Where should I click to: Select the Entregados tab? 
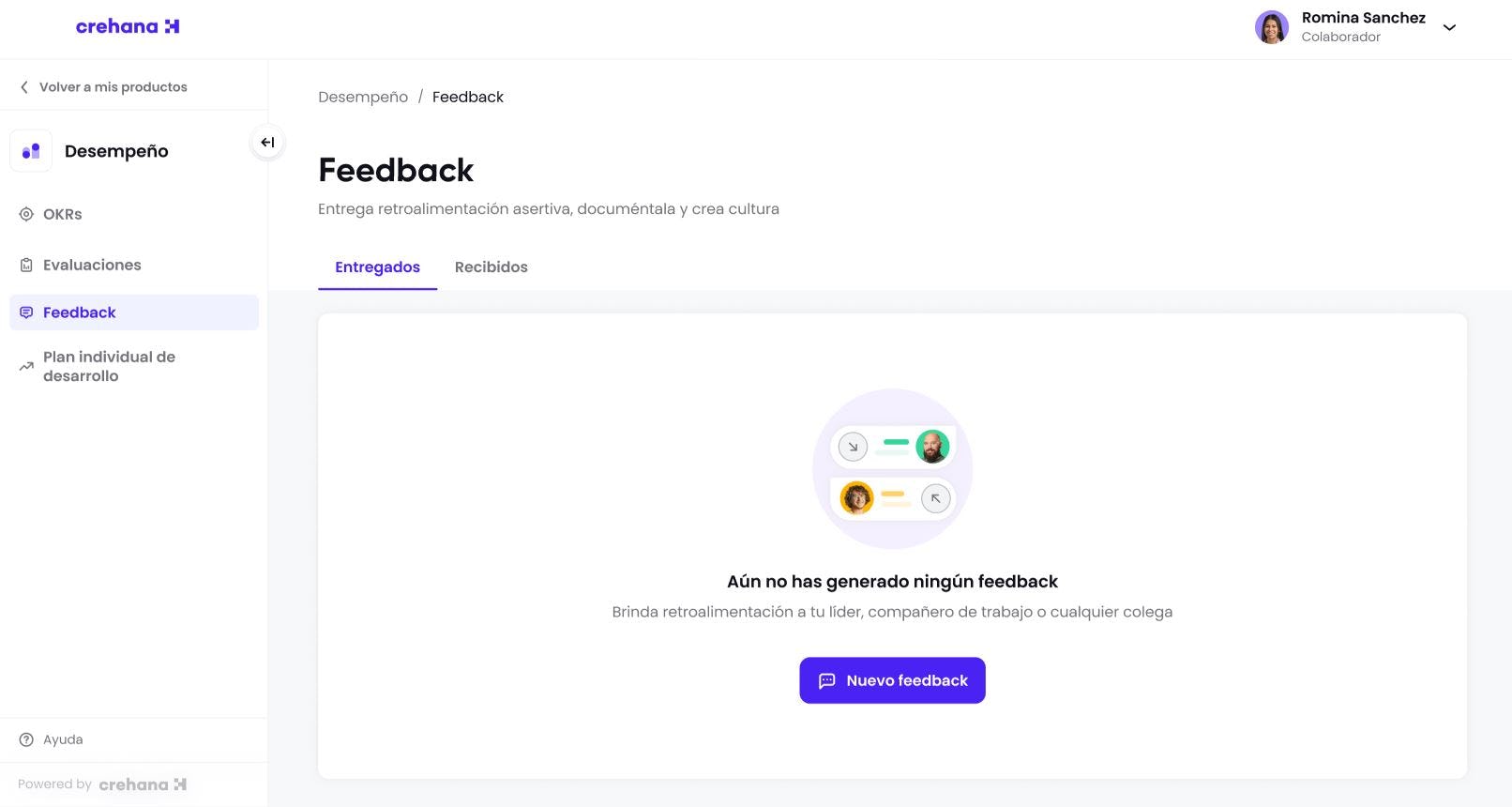pyautogui.click(x=377, y=267)
